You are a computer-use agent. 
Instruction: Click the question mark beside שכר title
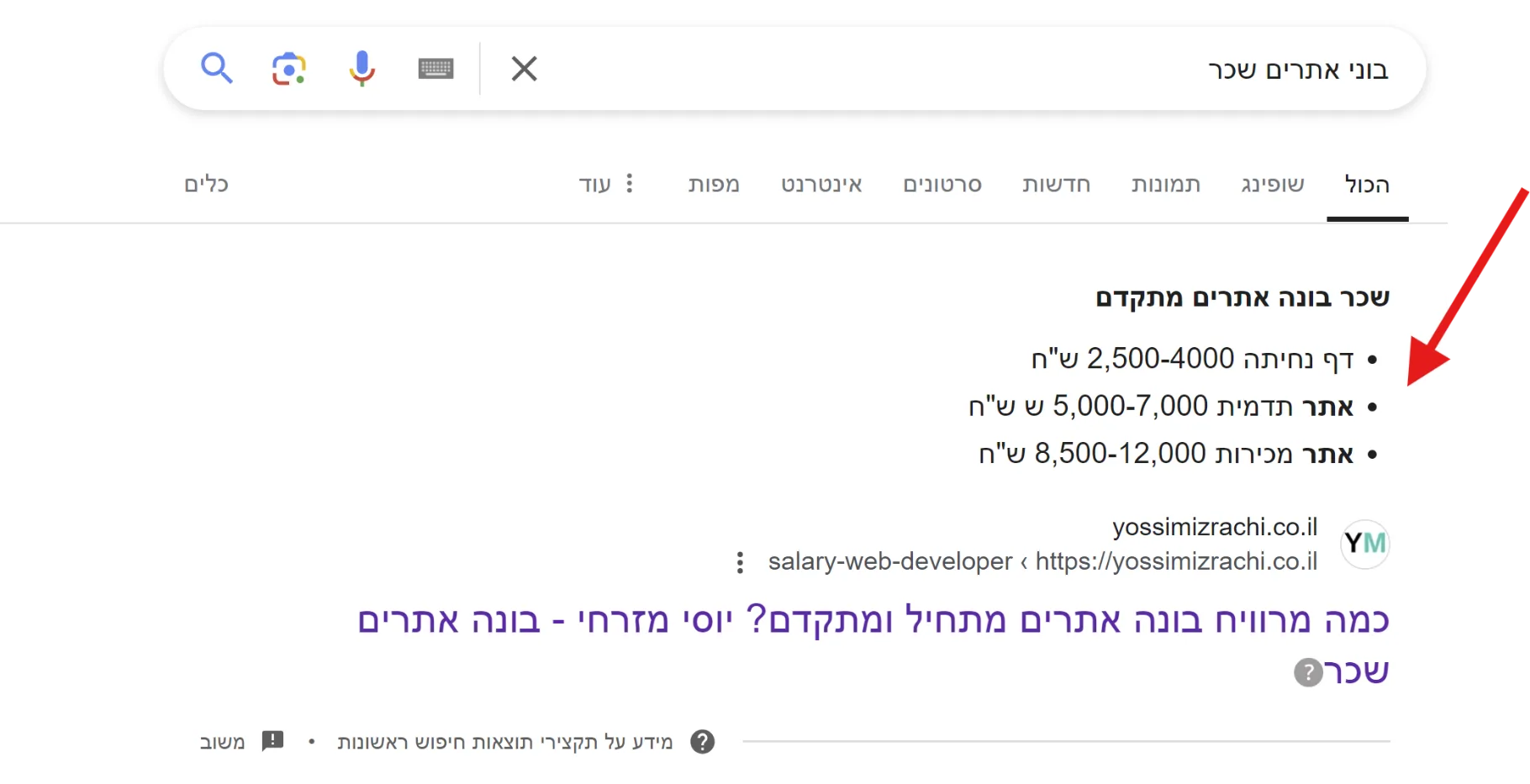(1307, 672)
